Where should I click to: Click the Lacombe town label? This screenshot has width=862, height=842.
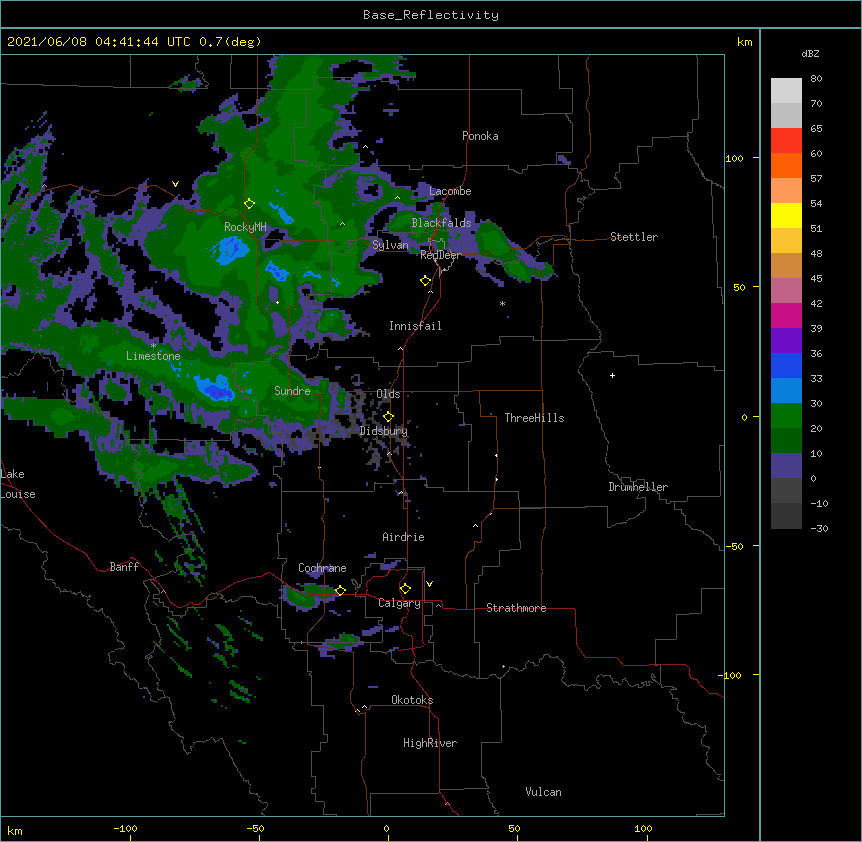pyautogui.click(x=450, y=191)
